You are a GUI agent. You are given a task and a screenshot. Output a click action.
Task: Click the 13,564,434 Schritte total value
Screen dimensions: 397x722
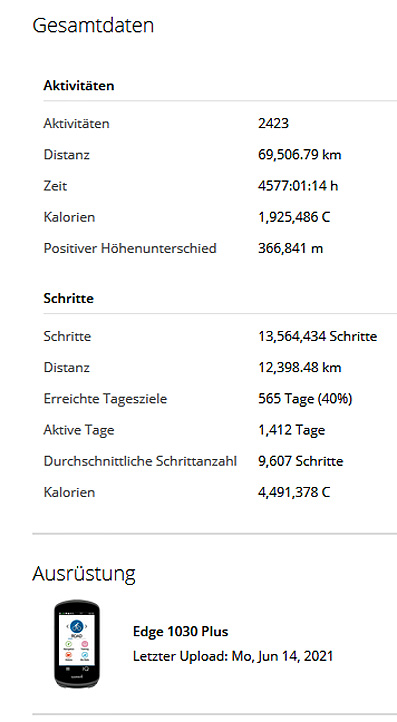[x=318, y=337]
